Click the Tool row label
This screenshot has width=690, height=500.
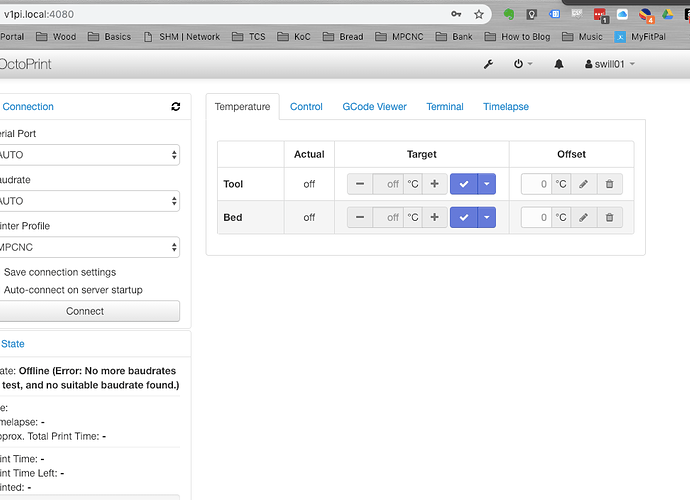pos(233,184)
